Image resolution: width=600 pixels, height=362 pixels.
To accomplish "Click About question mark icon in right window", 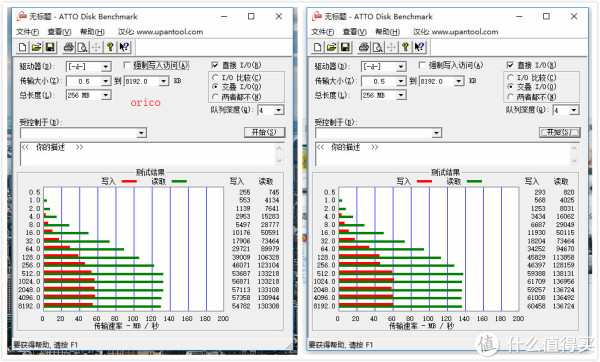I will point(405,47).
